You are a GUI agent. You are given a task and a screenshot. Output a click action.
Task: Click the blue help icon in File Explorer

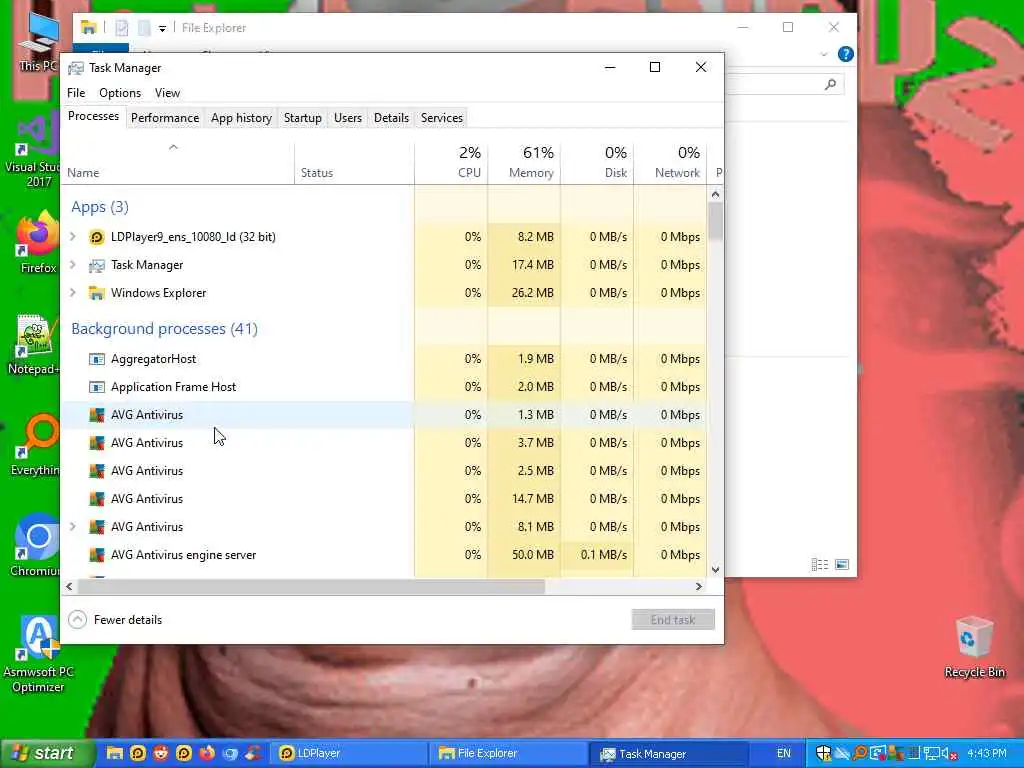pos(845,54)
